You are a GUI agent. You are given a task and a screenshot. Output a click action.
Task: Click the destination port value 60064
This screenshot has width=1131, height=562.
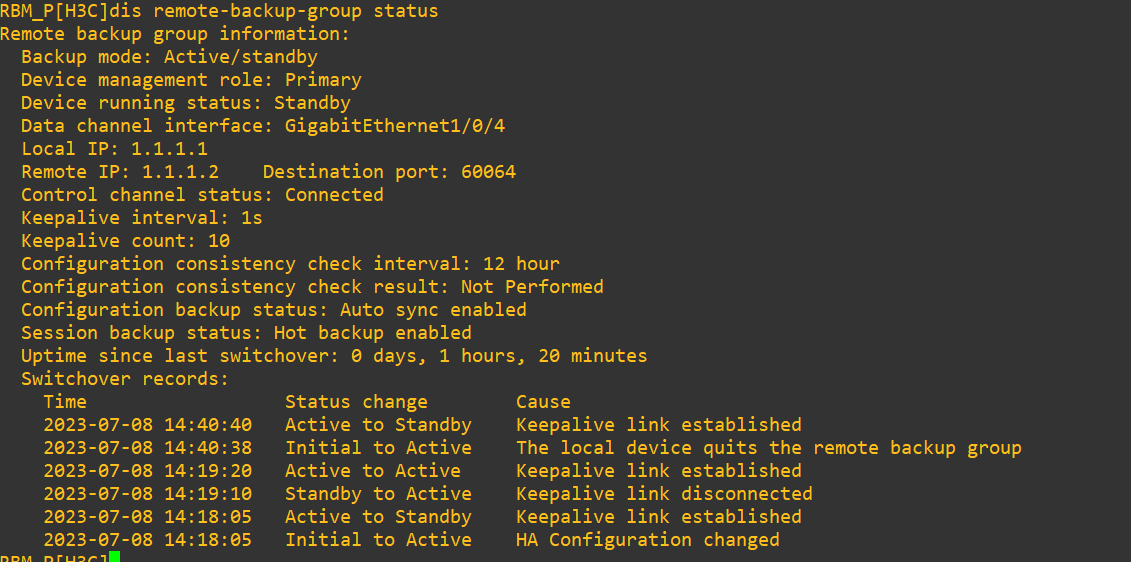(x=488, y=172)
